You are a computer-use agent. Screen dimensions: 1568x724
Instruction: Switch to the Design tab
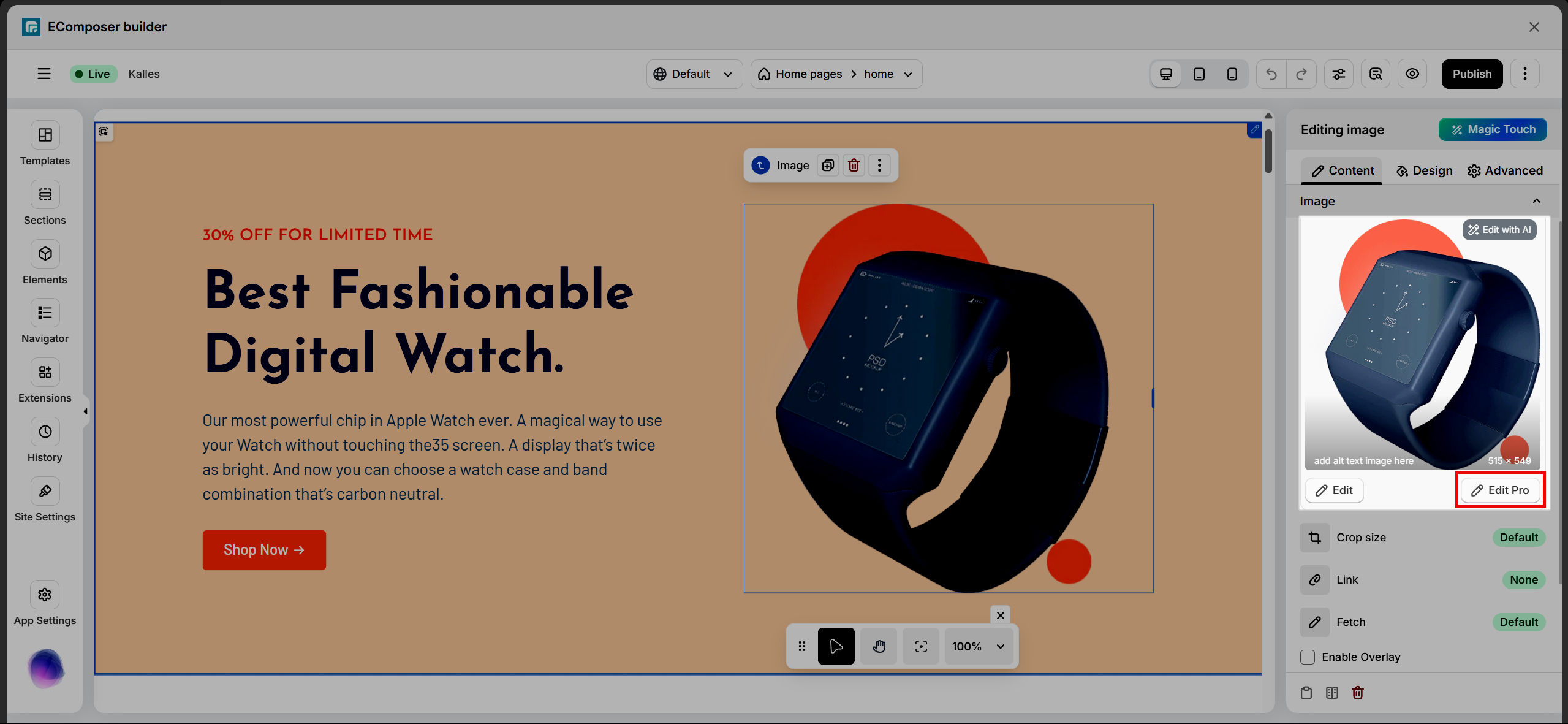(x=1424, y=170)
